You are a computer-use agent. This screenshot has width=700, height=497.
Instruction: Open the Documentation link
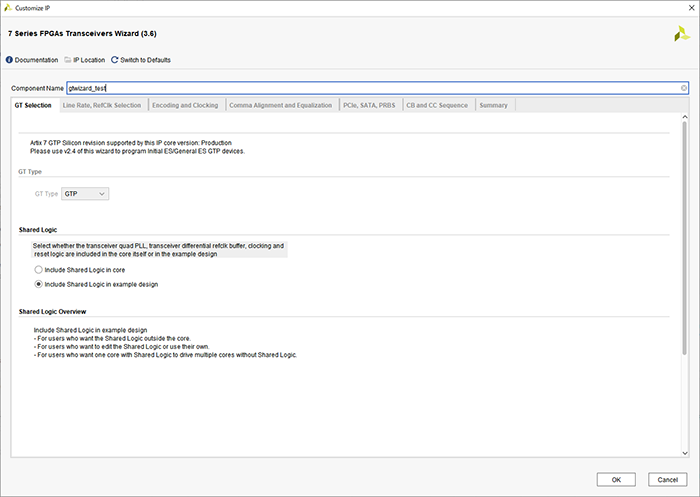(x=36, y=60)
